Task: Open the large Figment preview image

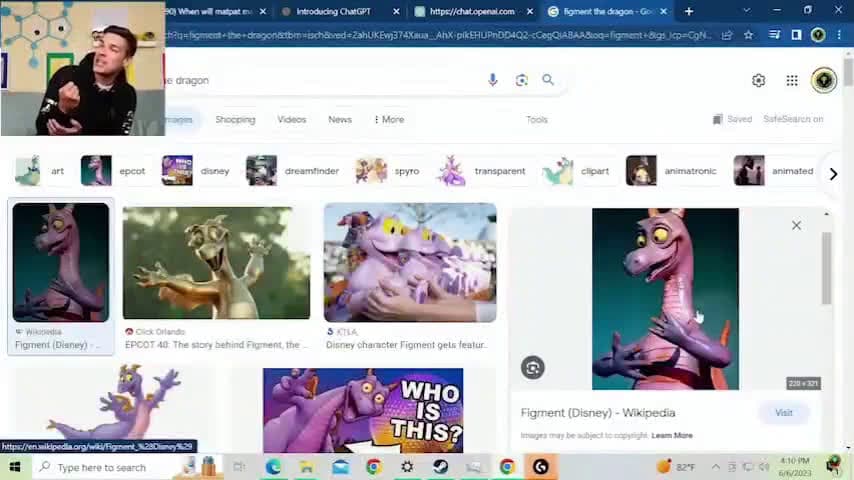Action: (665, 299)
